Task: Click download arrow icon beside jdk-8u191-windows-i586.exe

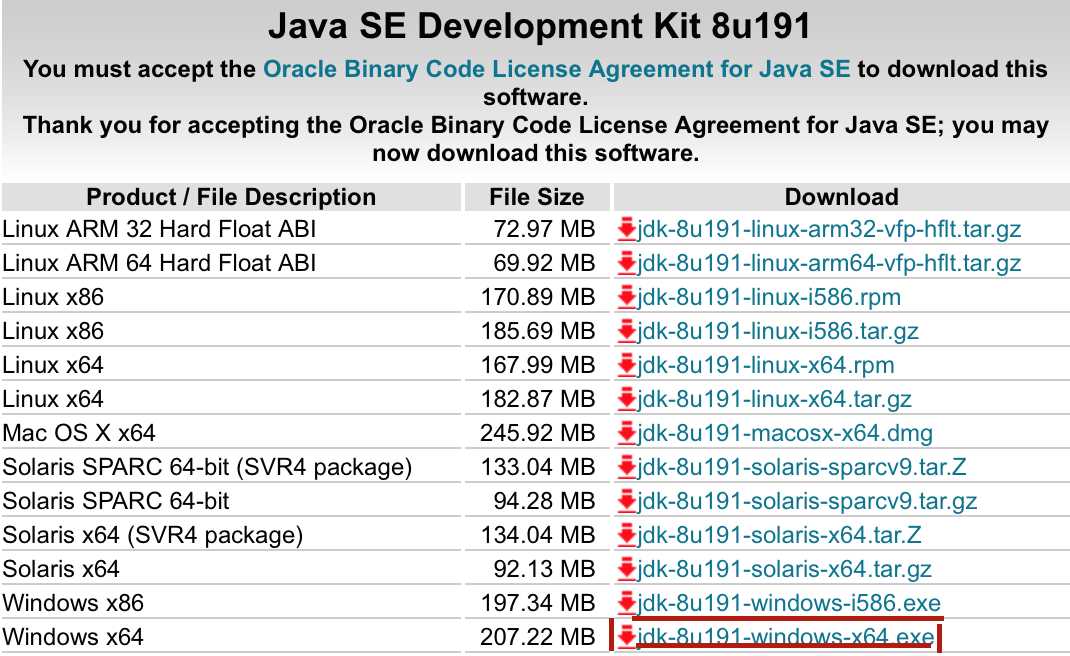Action: pos(626,603)
